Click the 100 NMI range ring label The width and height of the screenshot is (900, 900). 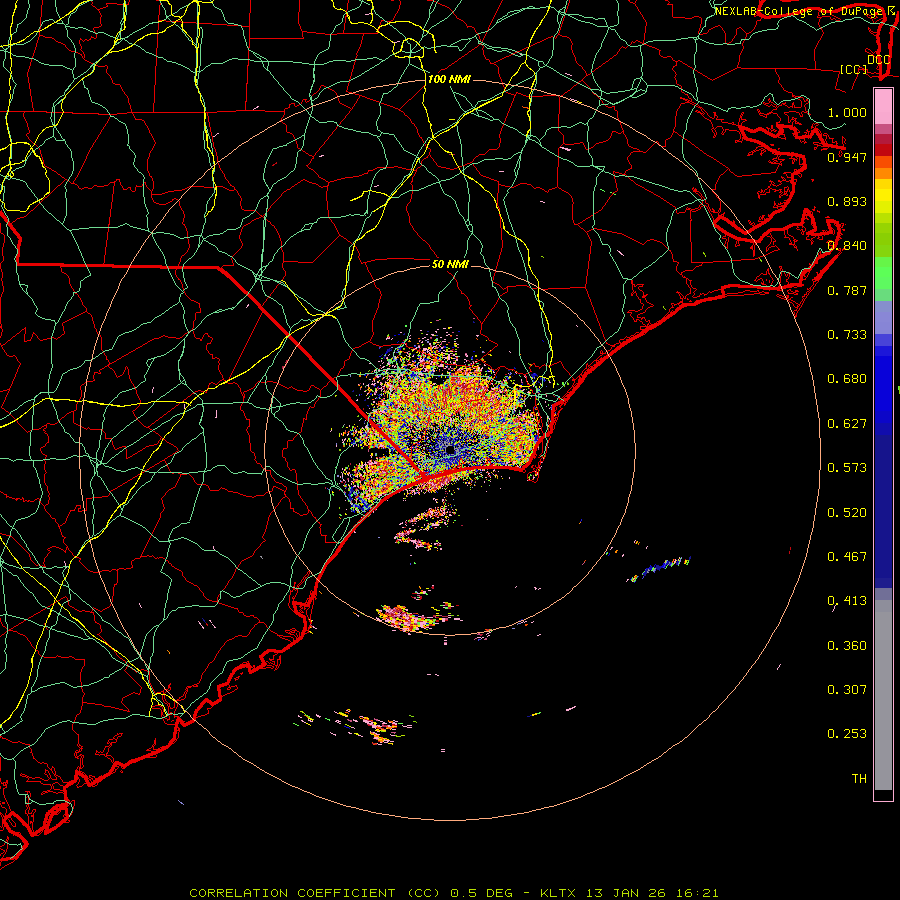pyautogui.click(x=449, y=79)
